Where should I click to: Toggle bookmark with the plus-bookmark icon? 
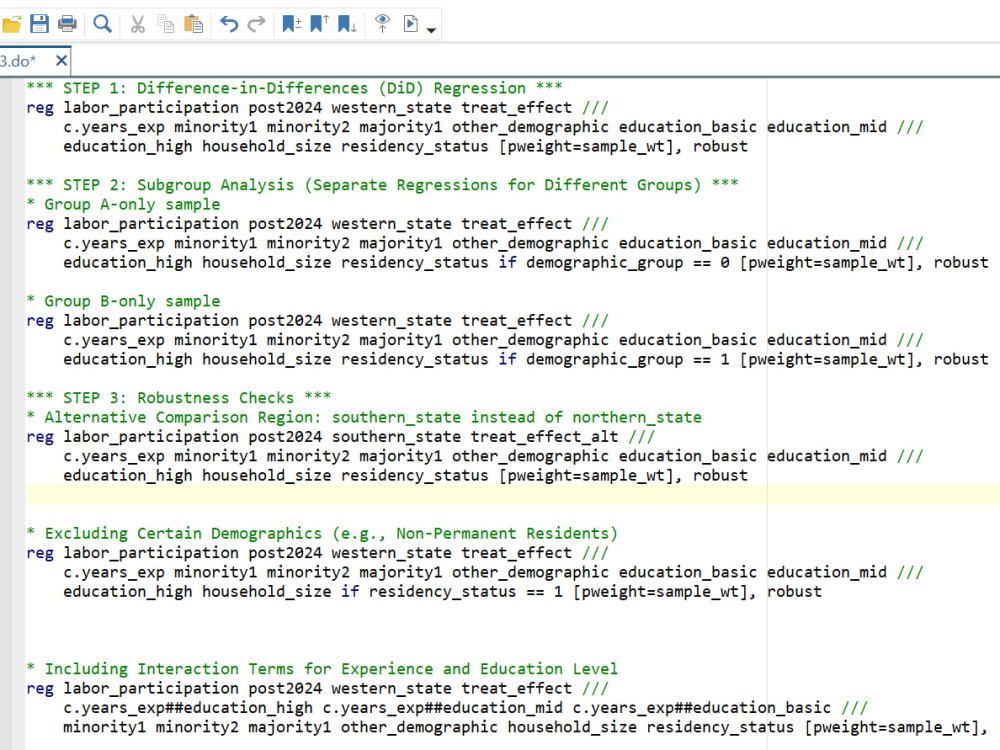(291, 24)
